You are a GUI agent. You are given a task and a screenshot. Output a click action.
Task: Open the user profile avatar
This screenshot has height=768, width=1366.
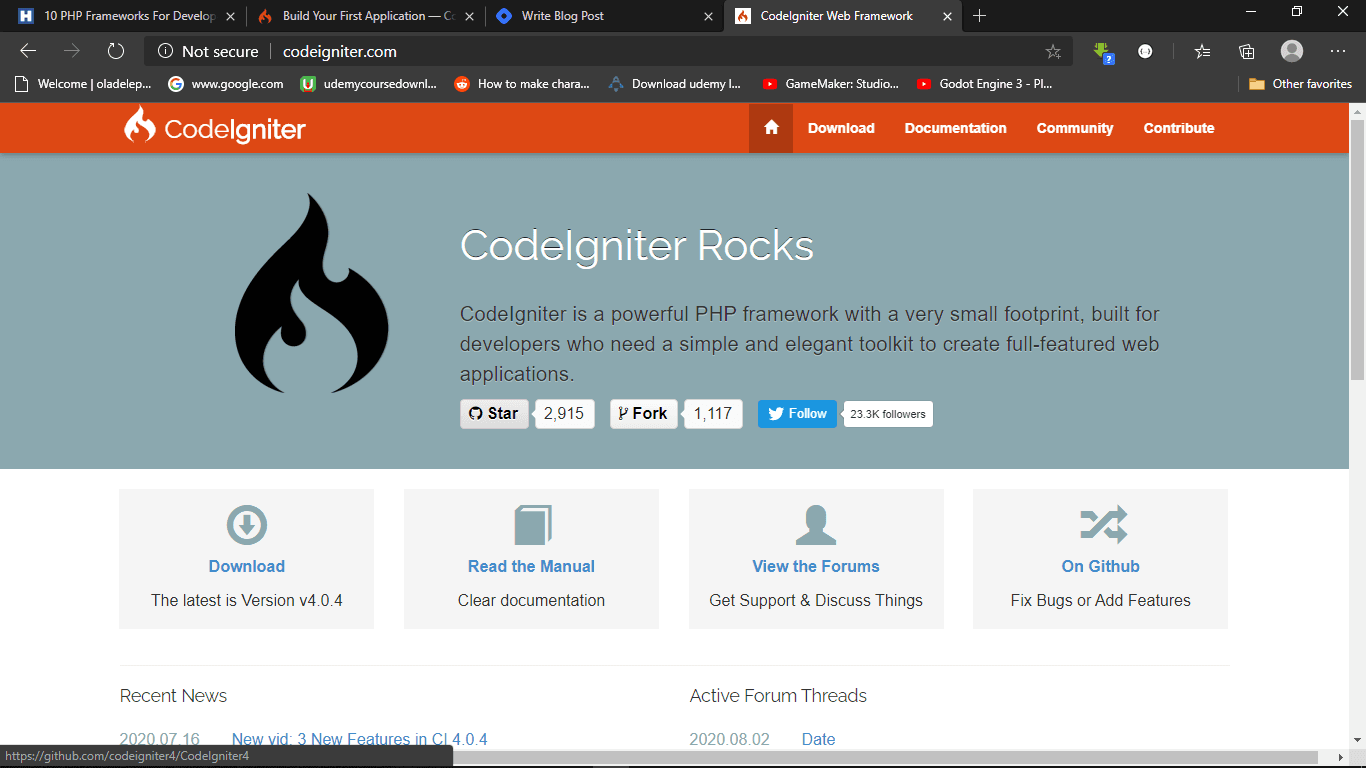click(x=1292, y=51)
